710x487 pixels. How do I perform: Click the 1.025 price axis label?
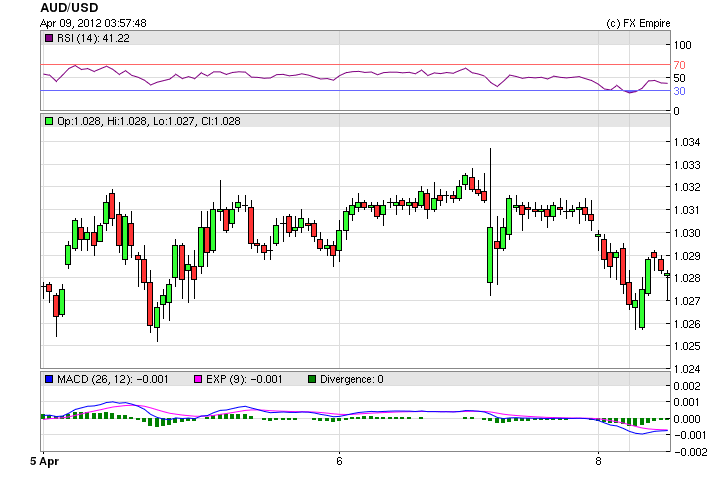point(687,346)
